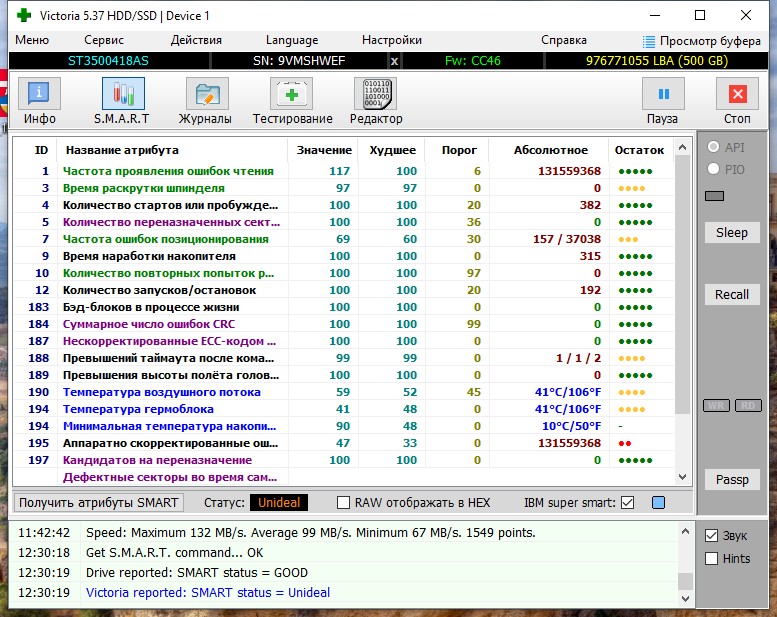Click the Просмотр буфера label
777x617 pixels.
710,41
